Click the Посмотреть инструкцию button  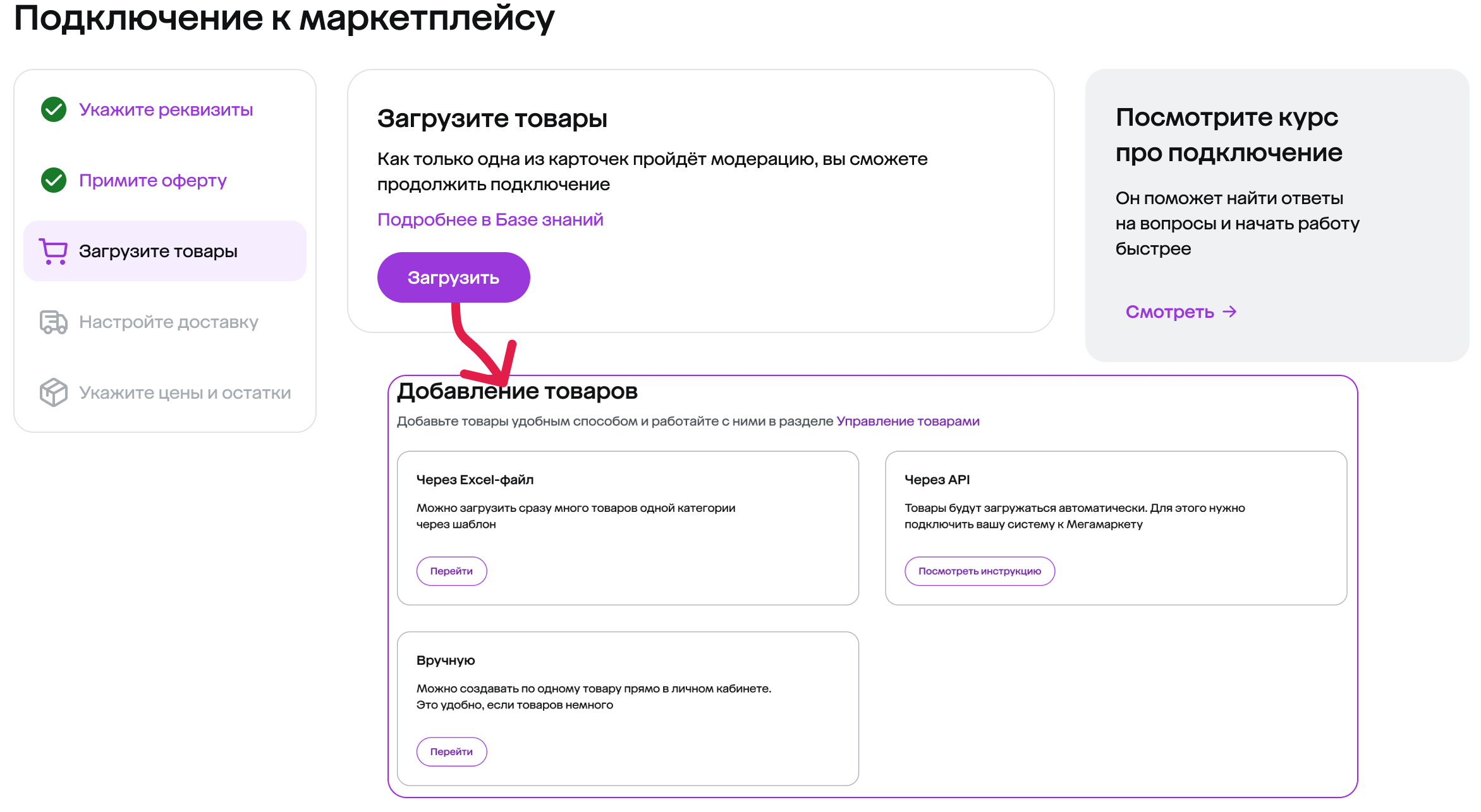pos(979,571)
